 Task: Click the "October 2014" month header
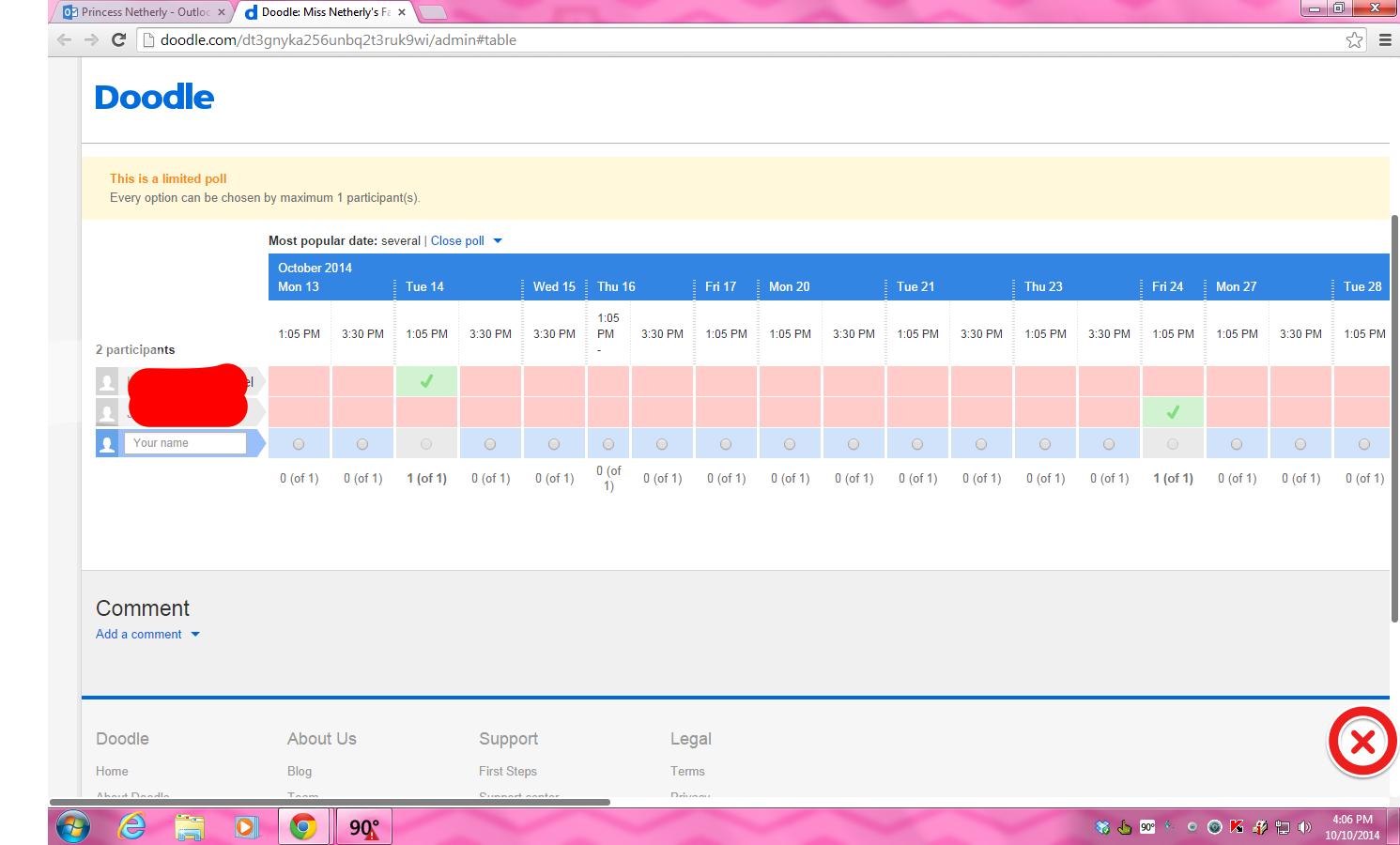(315, 268)
